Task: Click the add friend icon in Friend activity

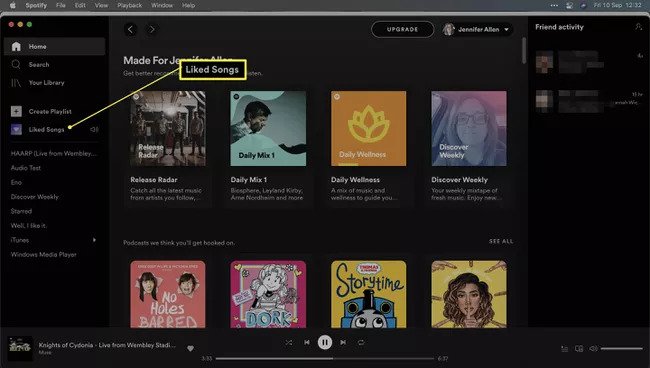Action: (x=638, y=27)
